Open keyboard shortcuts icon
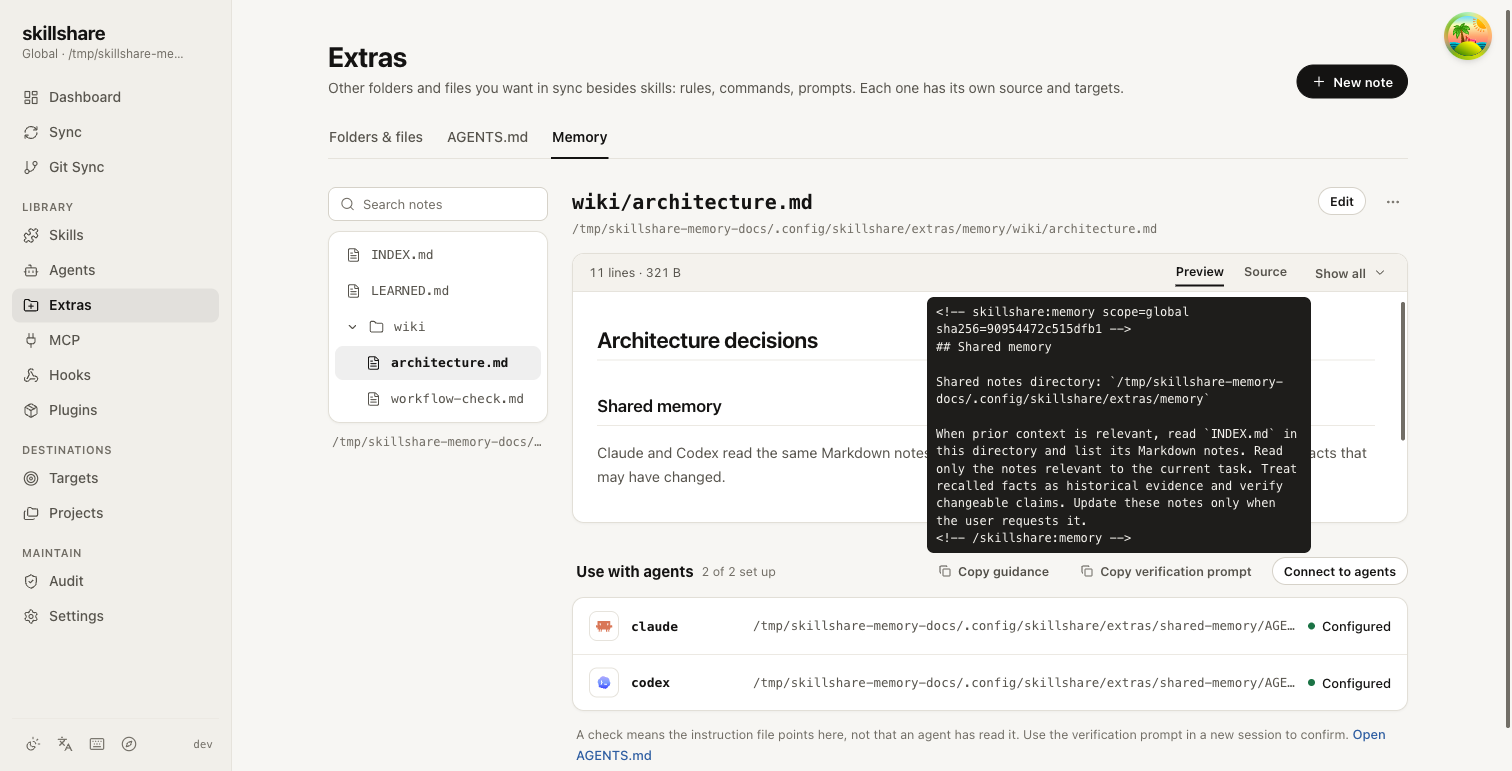This screenshot has width=1512, height=771. pyautogui.click(x=97, y=744)
